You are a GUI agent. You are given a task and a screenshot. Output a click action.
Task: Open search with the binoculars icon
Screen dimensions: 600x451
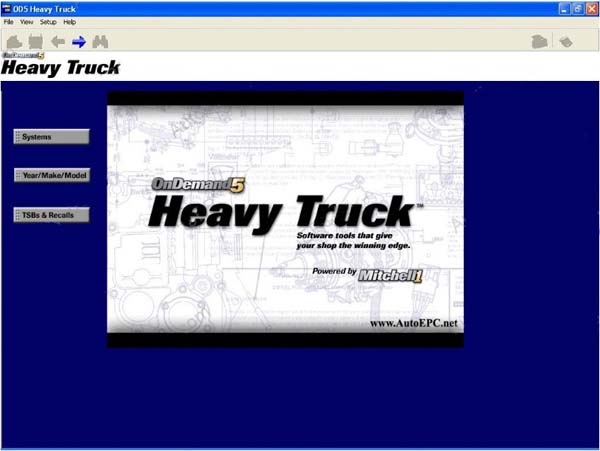tap(100, 41)
